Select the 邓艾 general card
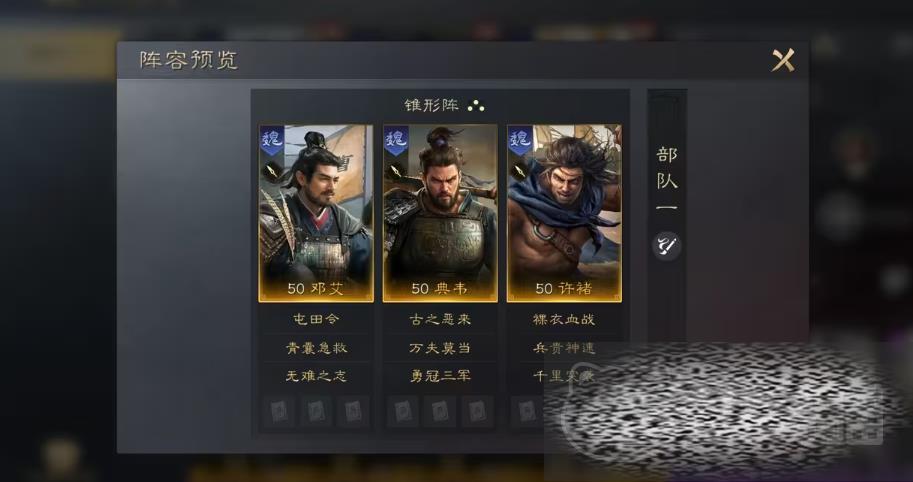 tap(316, 213)
